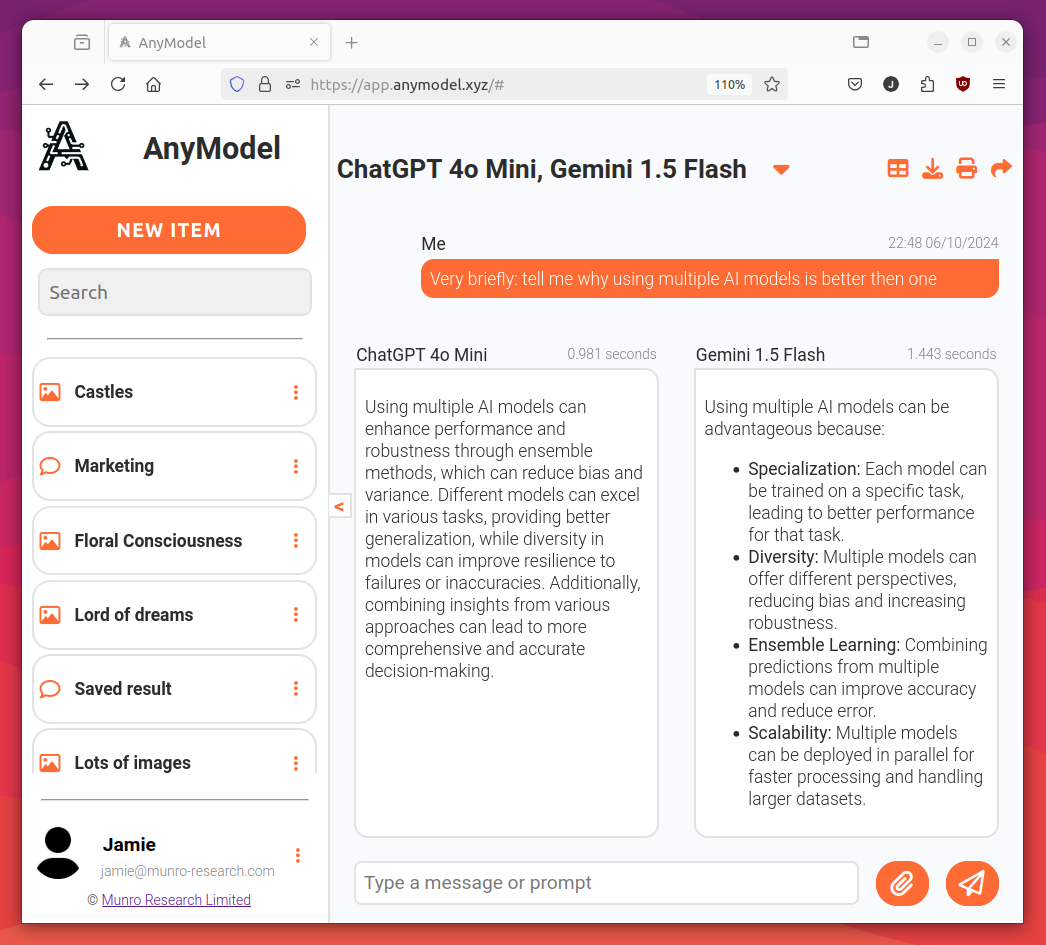Open browser home page icon

click(153, 84)
